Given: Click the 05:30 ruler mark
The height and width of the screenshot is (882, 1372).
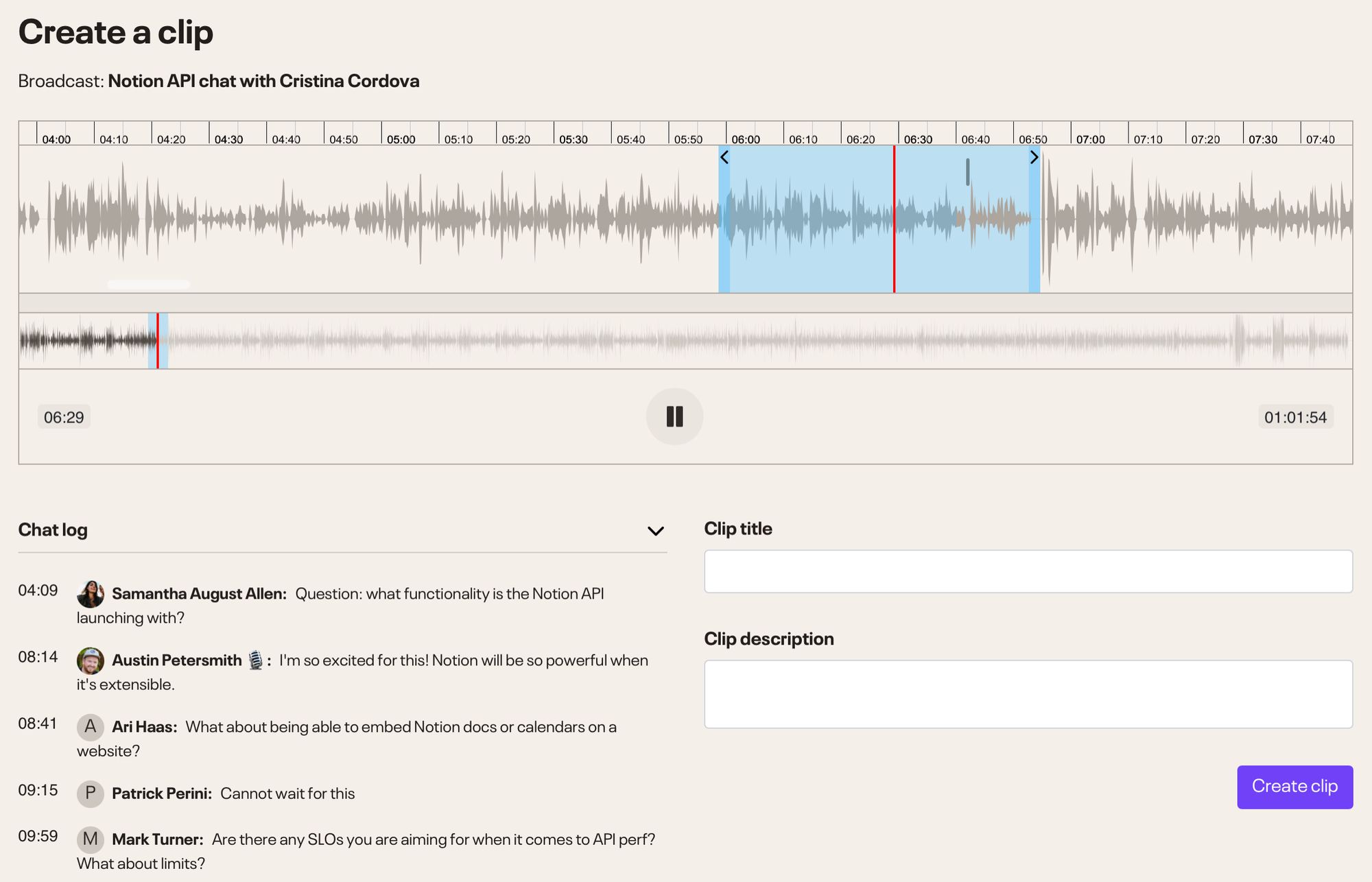Looking at the screenshot, I should [x=573, y=139].
